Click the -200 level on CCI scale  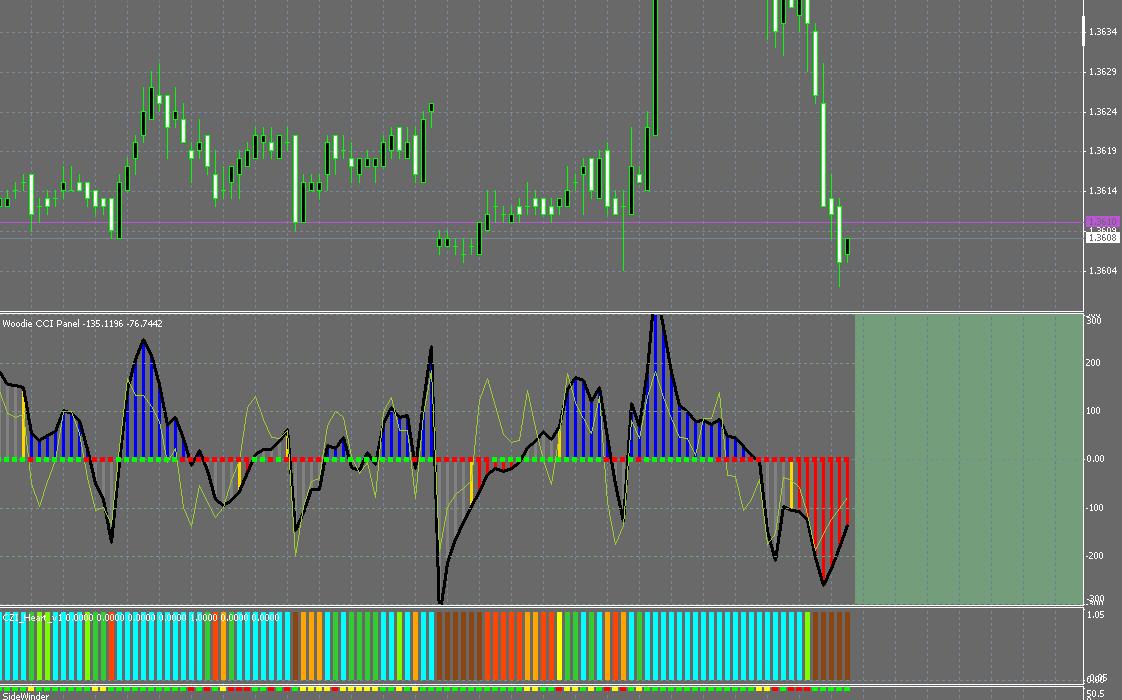(1095, 556)
